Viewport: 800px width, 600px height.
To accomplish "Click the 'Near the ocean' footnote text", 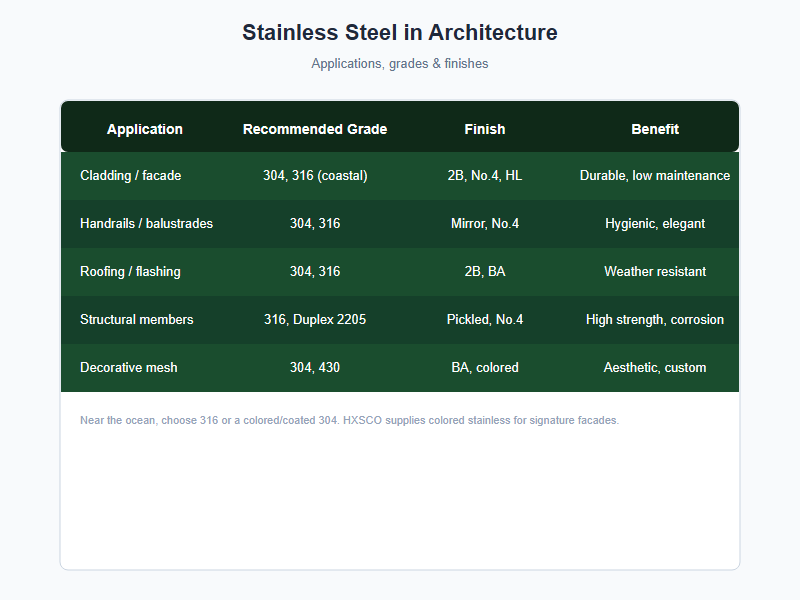I will pos(349,420).
